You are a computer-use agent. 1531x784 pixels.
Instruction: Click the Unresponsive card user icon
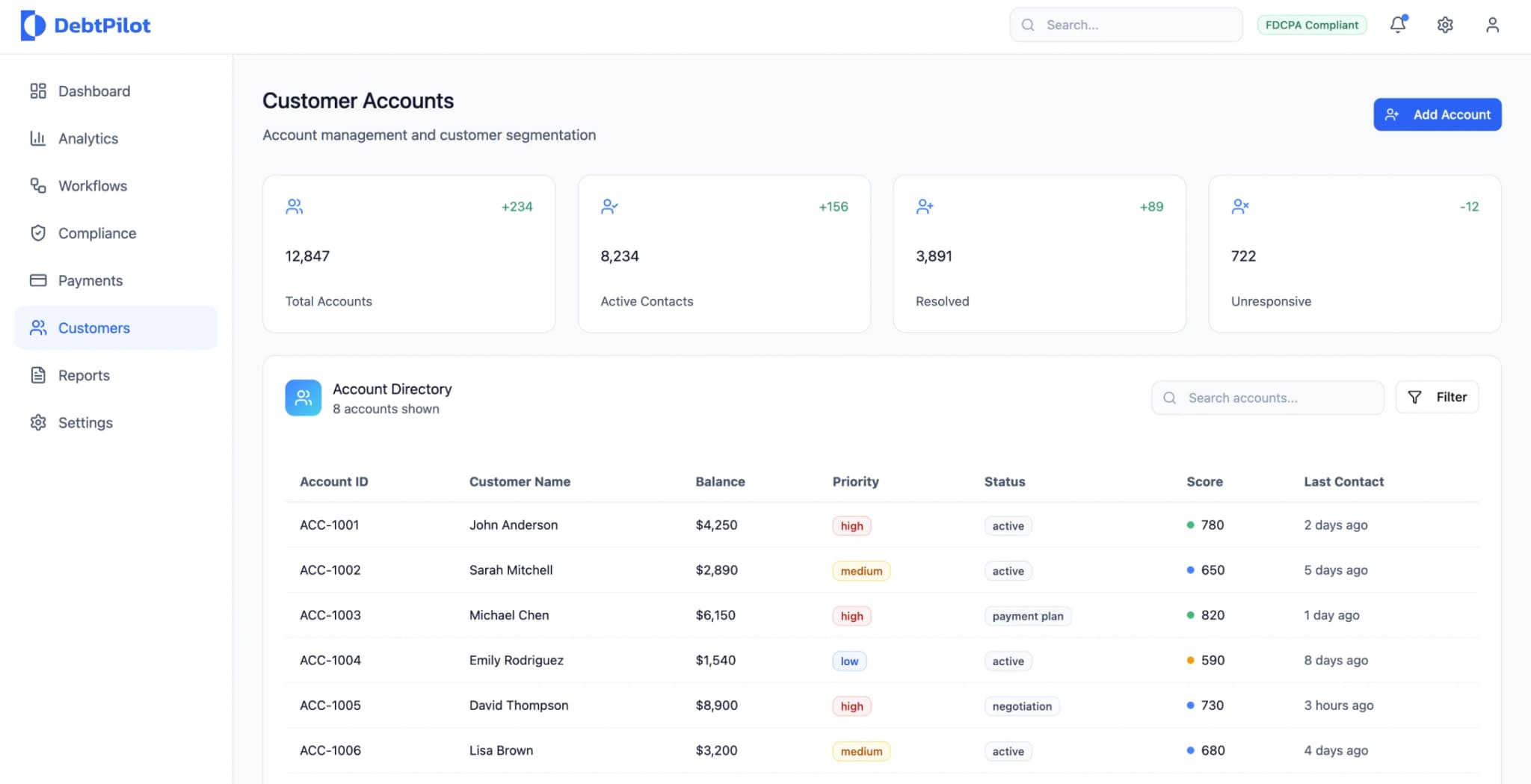[x=1240, y=206]
